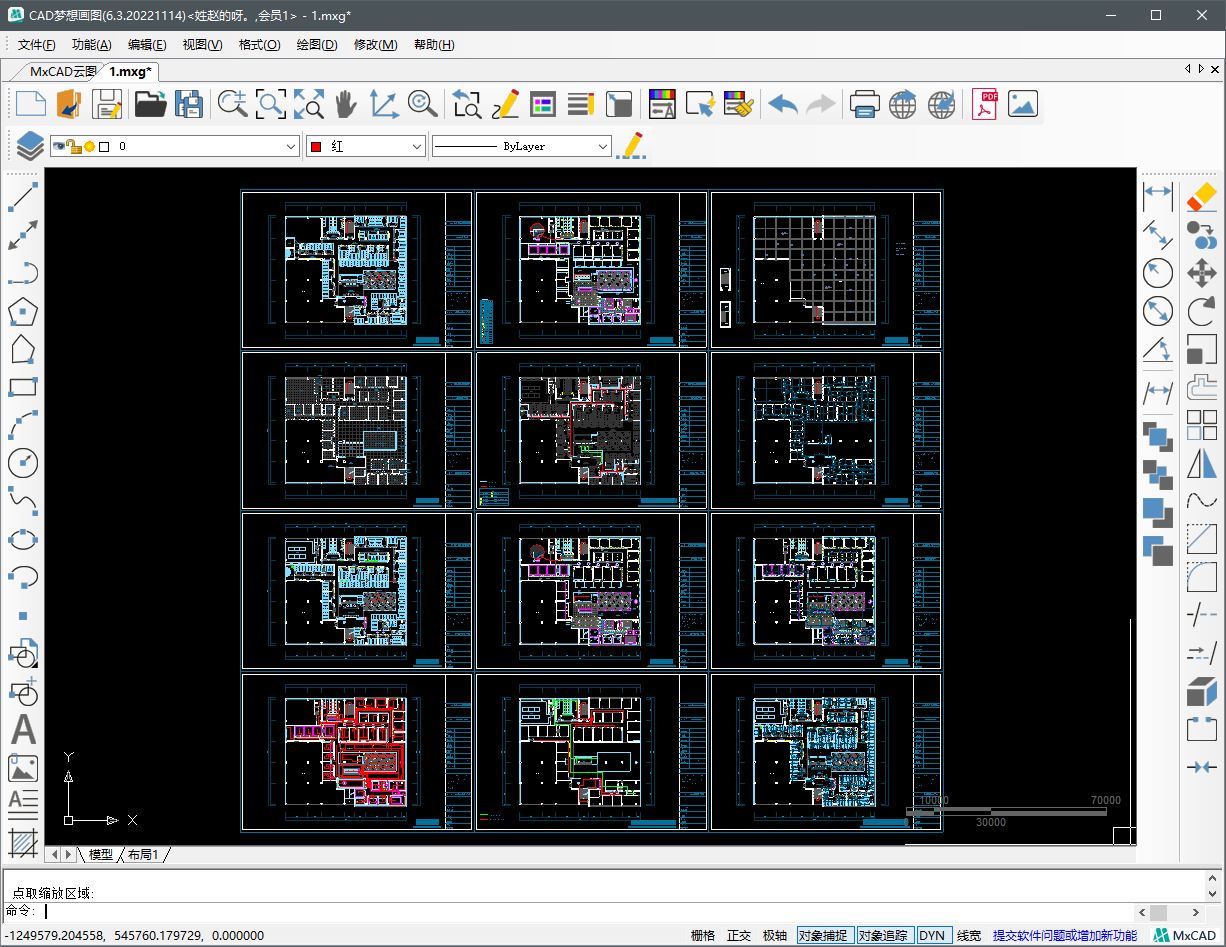Click the Save drawing floppy icon
The height and width of the screenshot is (947, 1226).
(107, 104)
